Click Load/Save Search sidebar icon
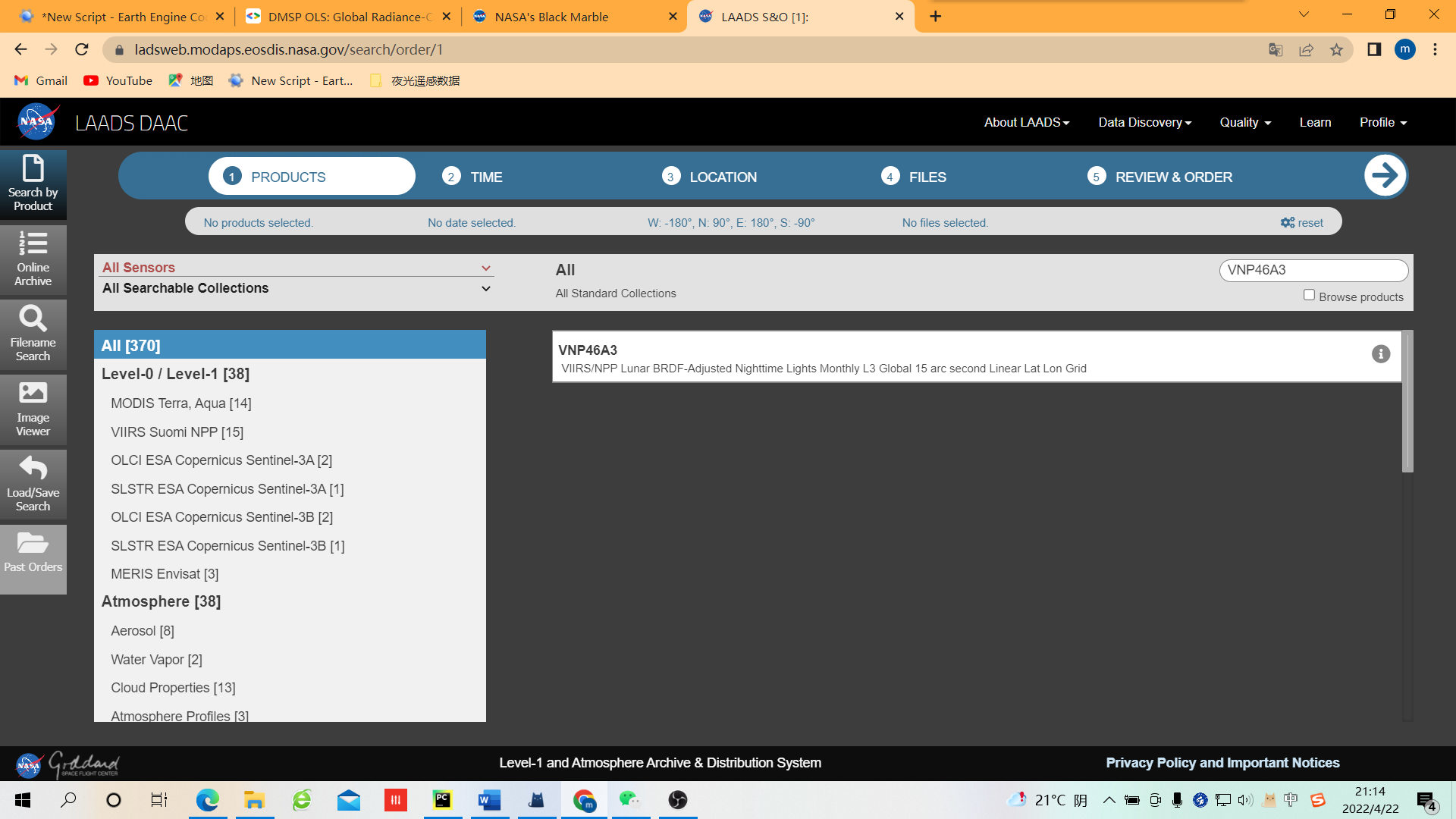The image size is (1456, 819). pos(33,485)
